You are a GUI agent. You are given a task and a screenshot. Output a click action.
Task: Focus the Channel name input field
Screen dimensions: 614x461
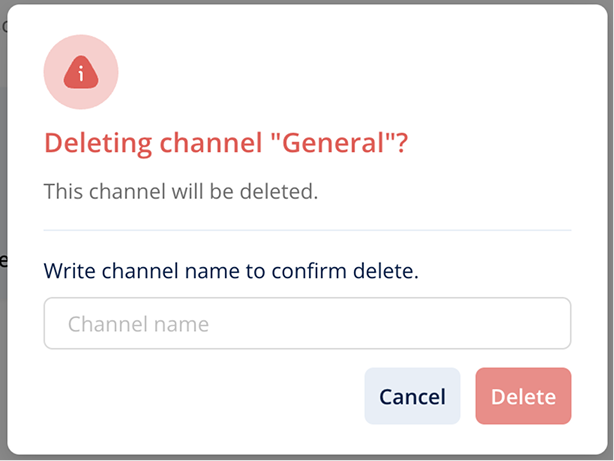307,323
